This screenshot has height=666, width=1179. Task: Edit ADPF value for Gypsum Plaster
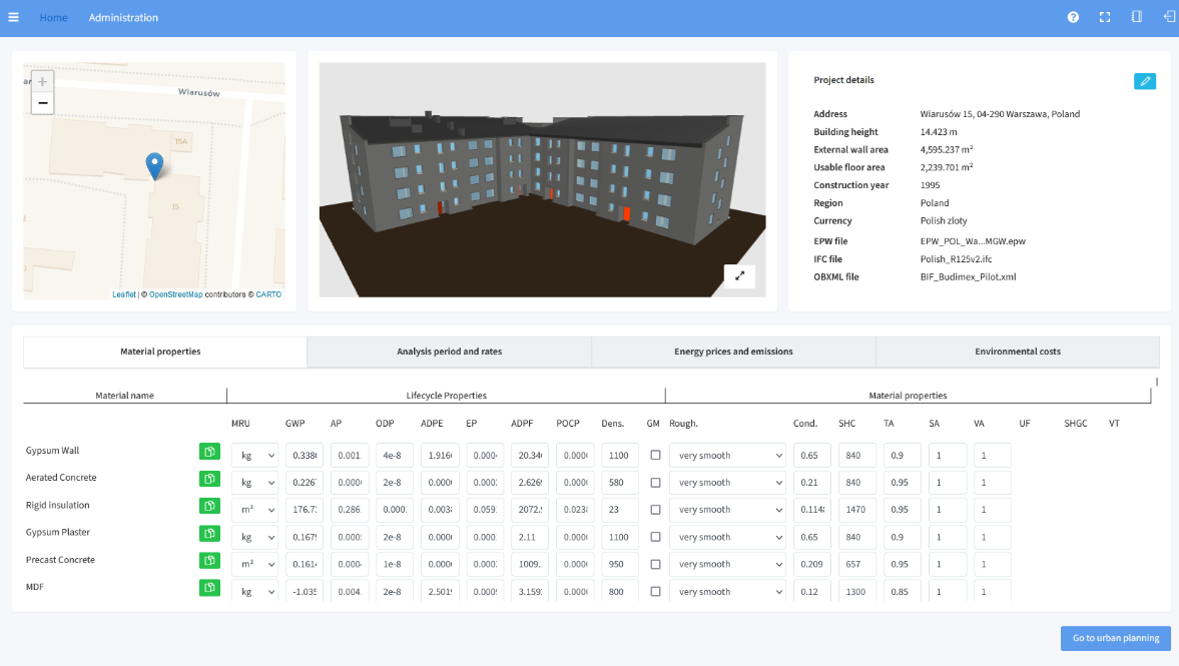point(530,537)
